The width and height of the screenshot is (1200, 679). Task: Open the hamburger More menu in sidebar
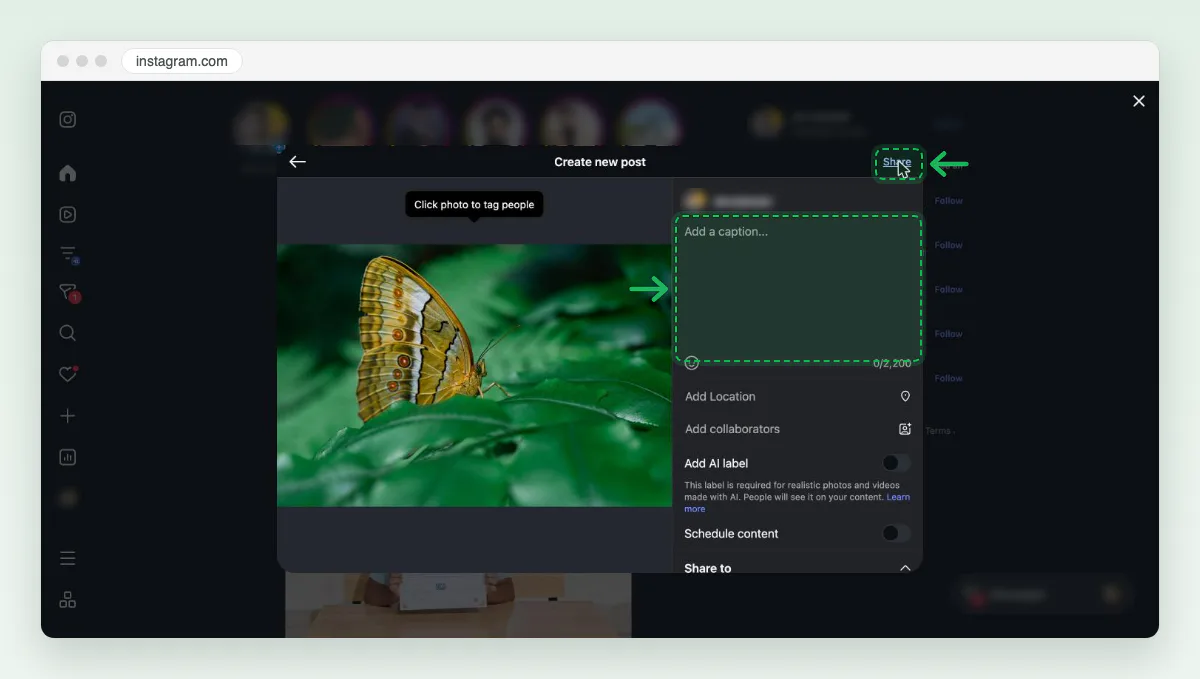(x=68, y=558)
